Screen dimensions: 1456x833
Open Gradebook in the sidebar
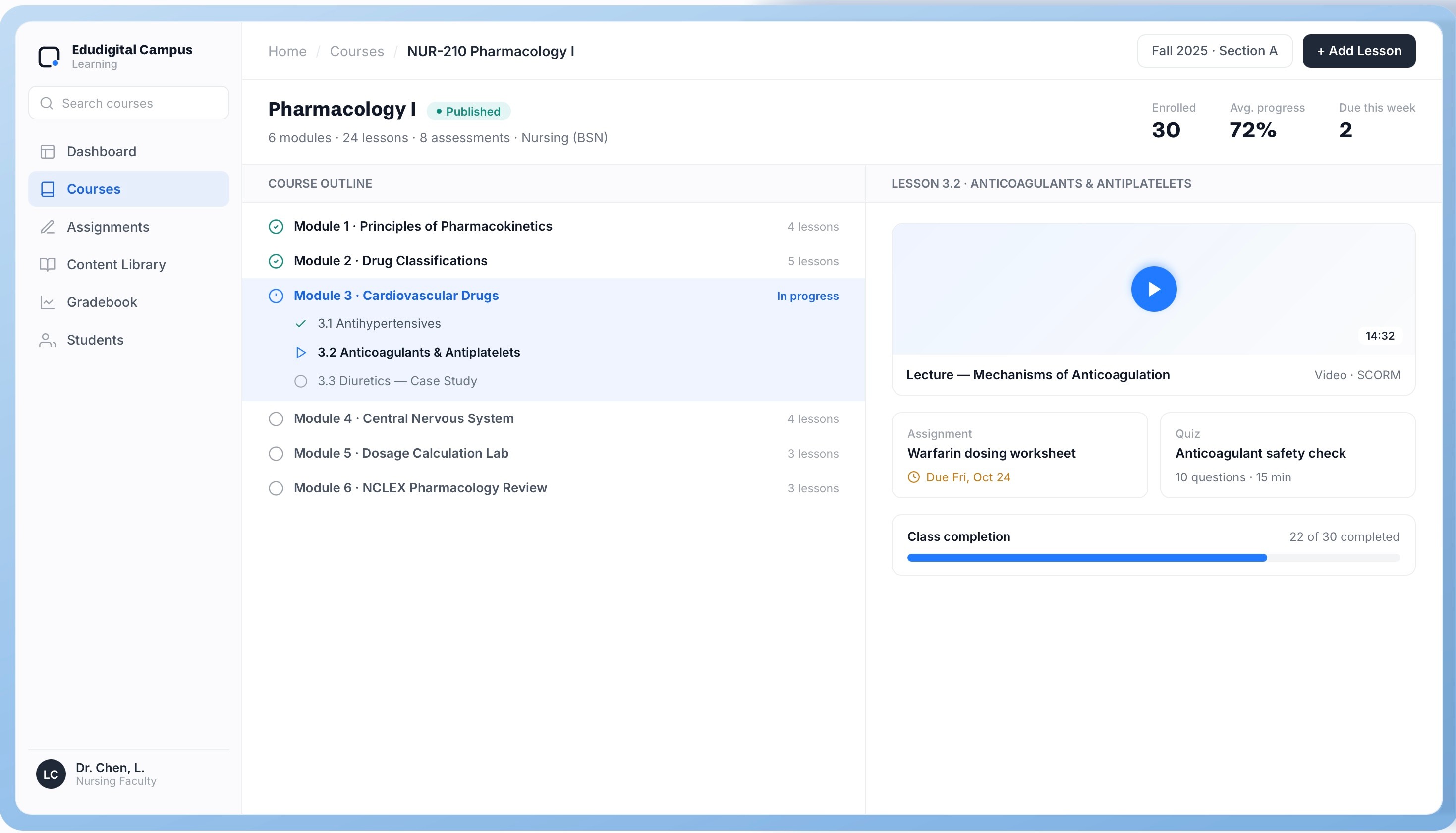[x=129, y=302]
